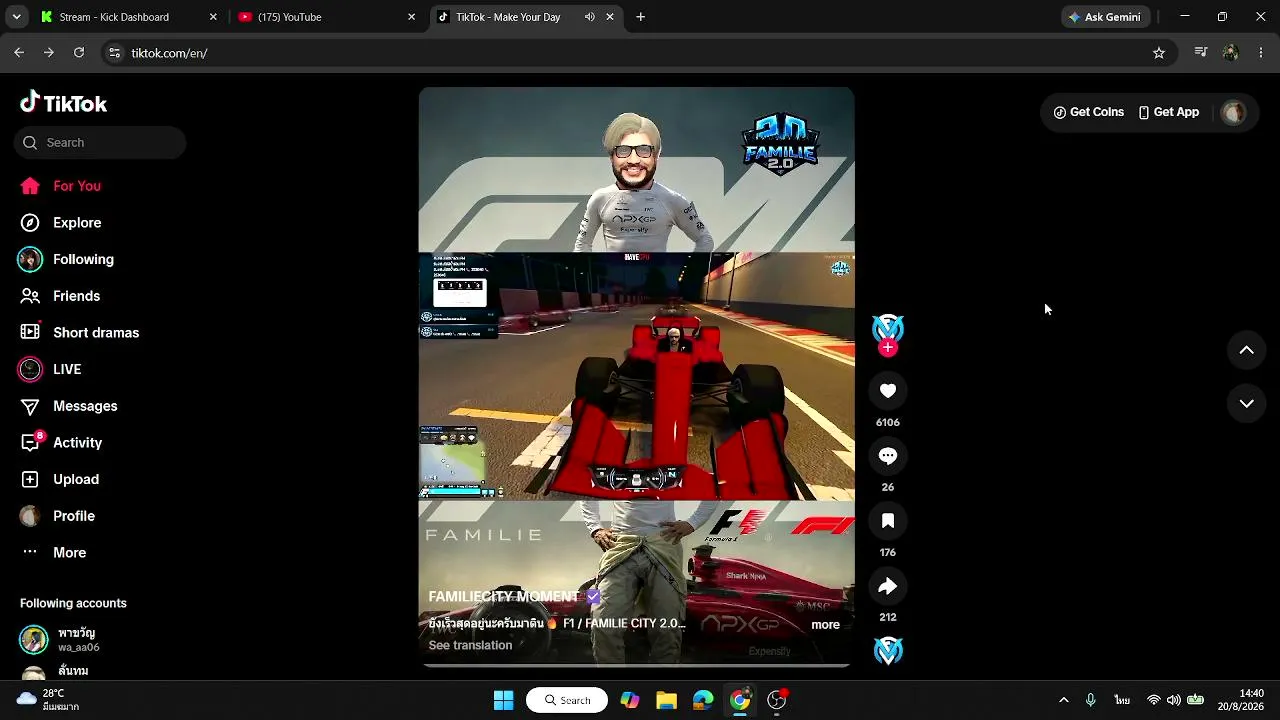Click See translation under the caption
The height and width of the screenshot is (720, 1280).
click(470, 645)
